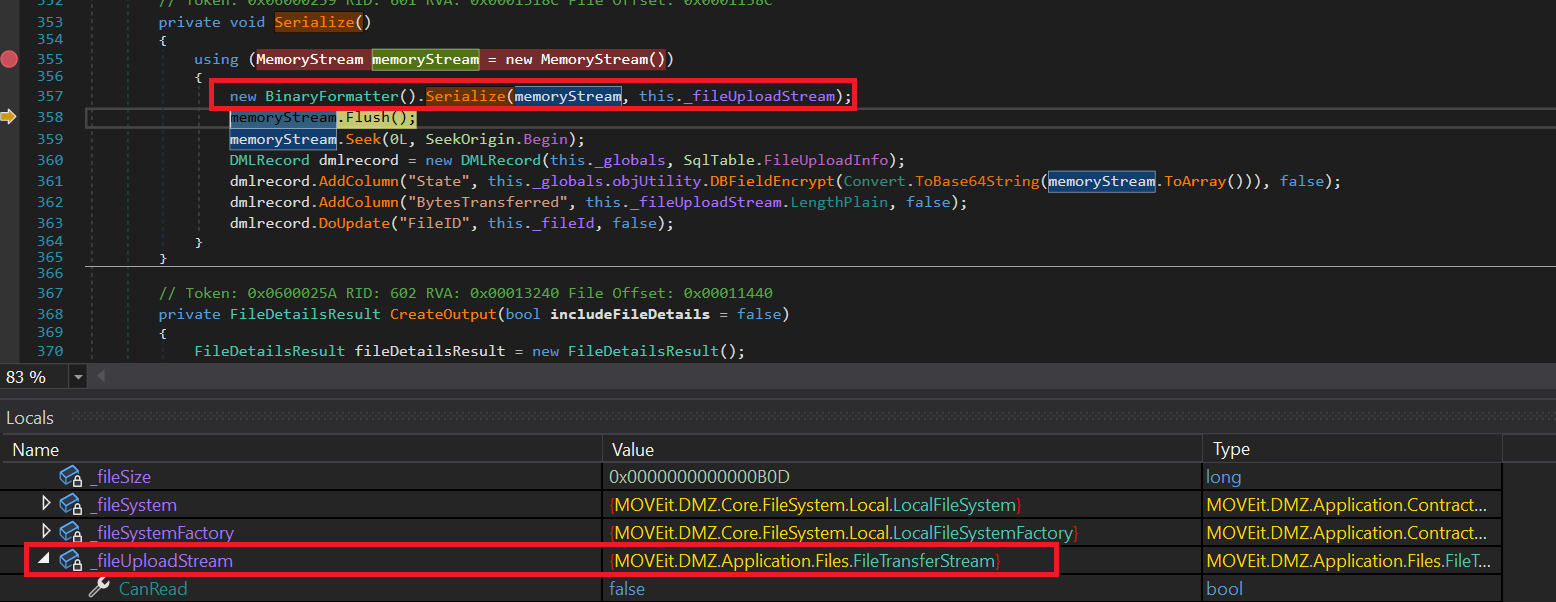
Task: Click SeekOrigin on line 359
Action: point(469,139)
